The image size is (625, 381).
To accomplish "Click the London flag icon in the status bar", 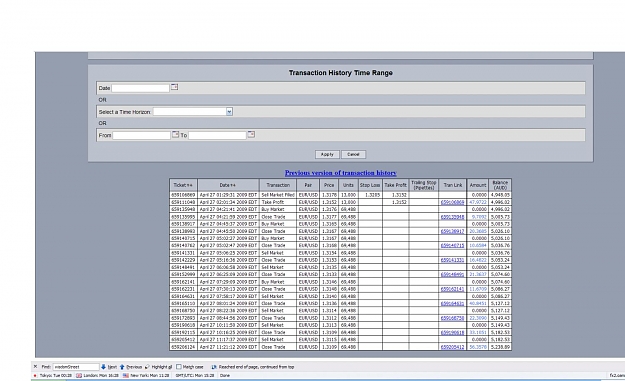I will tap(79, 375).
